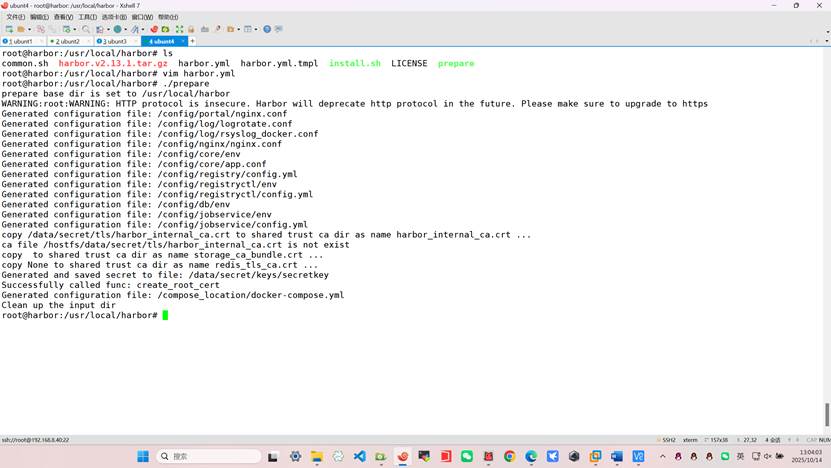The image size is (831, 468).
Task: Click the Reconnect toolbar icon
Action: [x=67, y=29]
